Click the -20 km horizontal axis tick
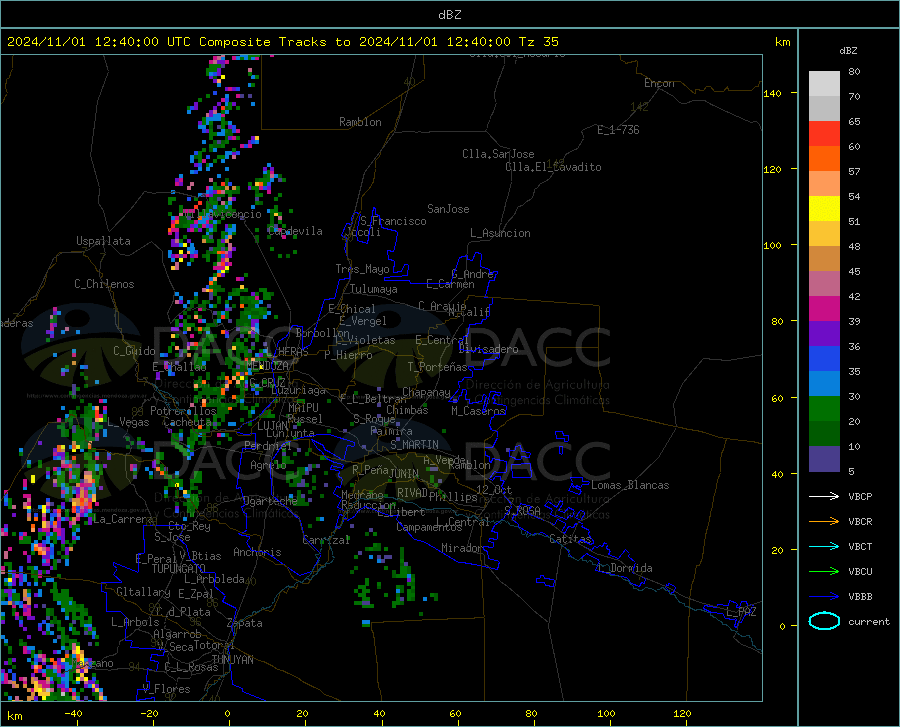 (x=149, y=713)
